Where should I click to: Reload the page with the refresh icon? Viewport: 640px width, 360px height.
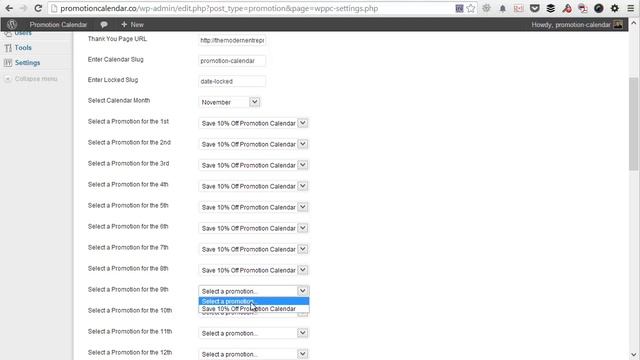(x=38, y=8)
